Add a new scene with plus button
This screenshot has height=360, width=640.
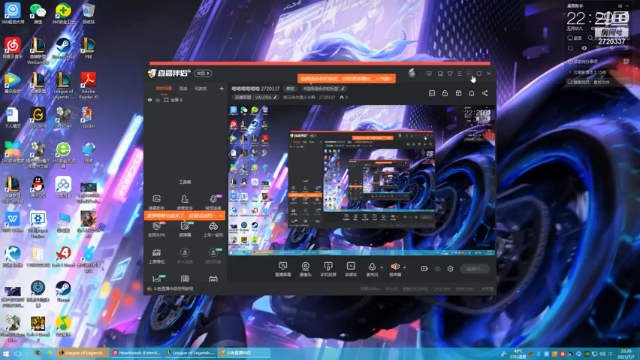[221, 88]
